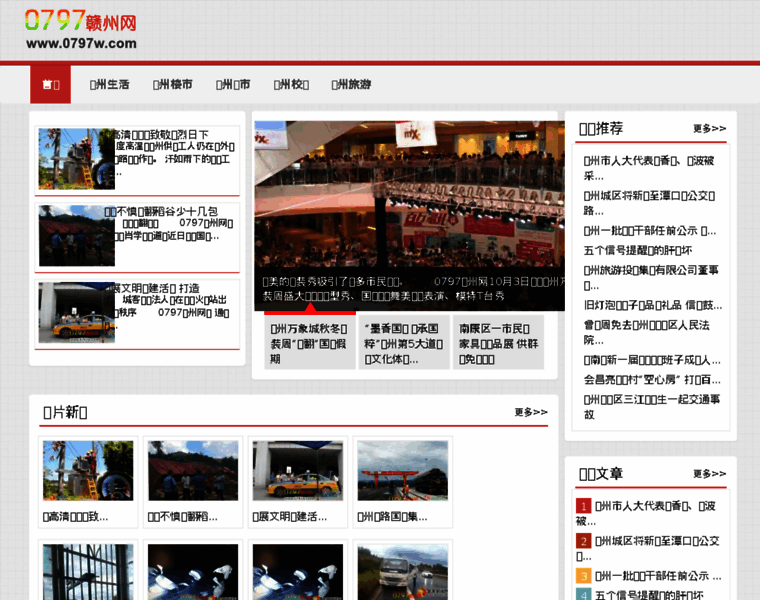Open caption link 不慎 翻稻… under second photo
The image size is (760, 600).
(183, 517)
